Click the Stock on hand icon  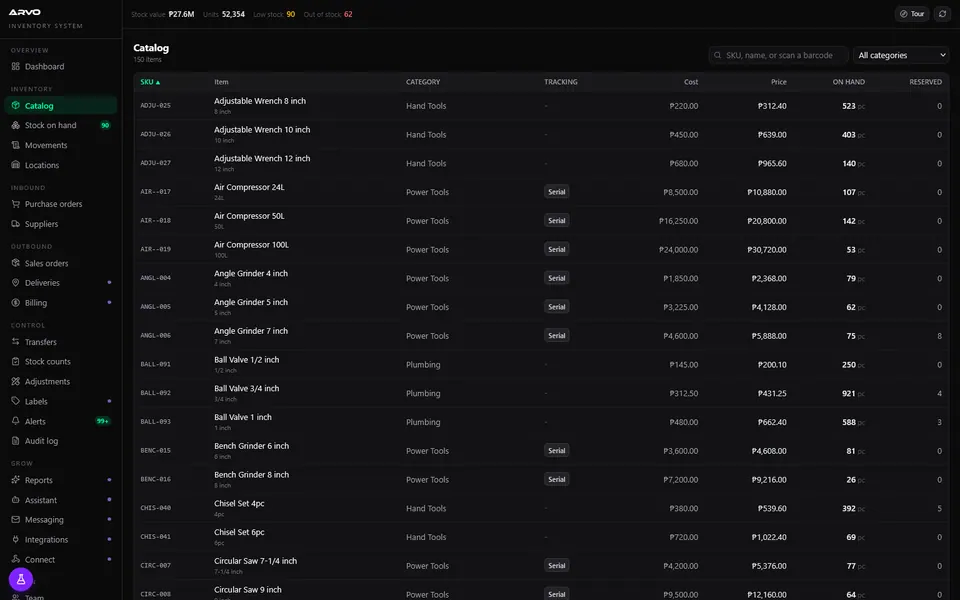click(16, 125)
